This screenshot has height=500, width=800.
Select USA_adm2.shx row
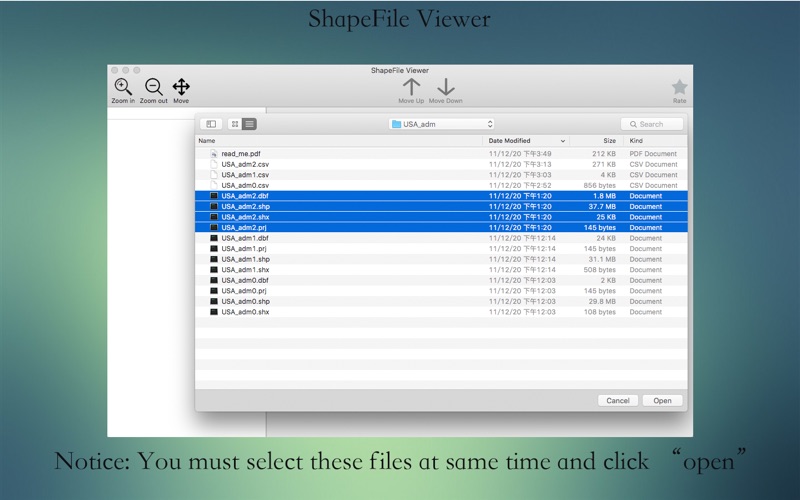coord(441,217)
